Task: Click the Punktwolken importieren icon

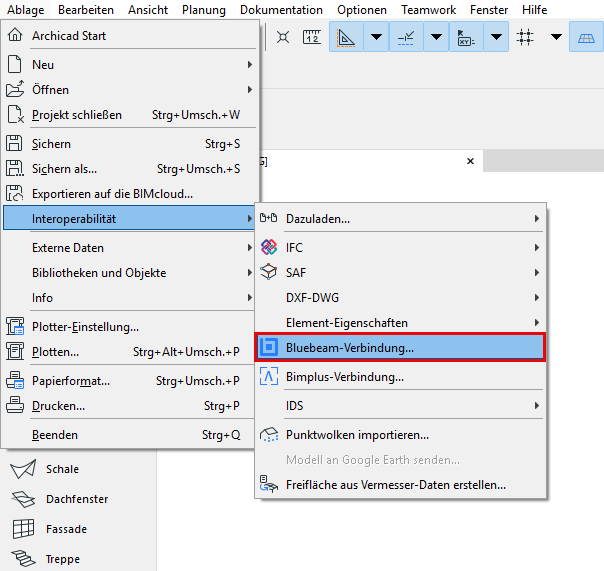Action: pos(269,435)
